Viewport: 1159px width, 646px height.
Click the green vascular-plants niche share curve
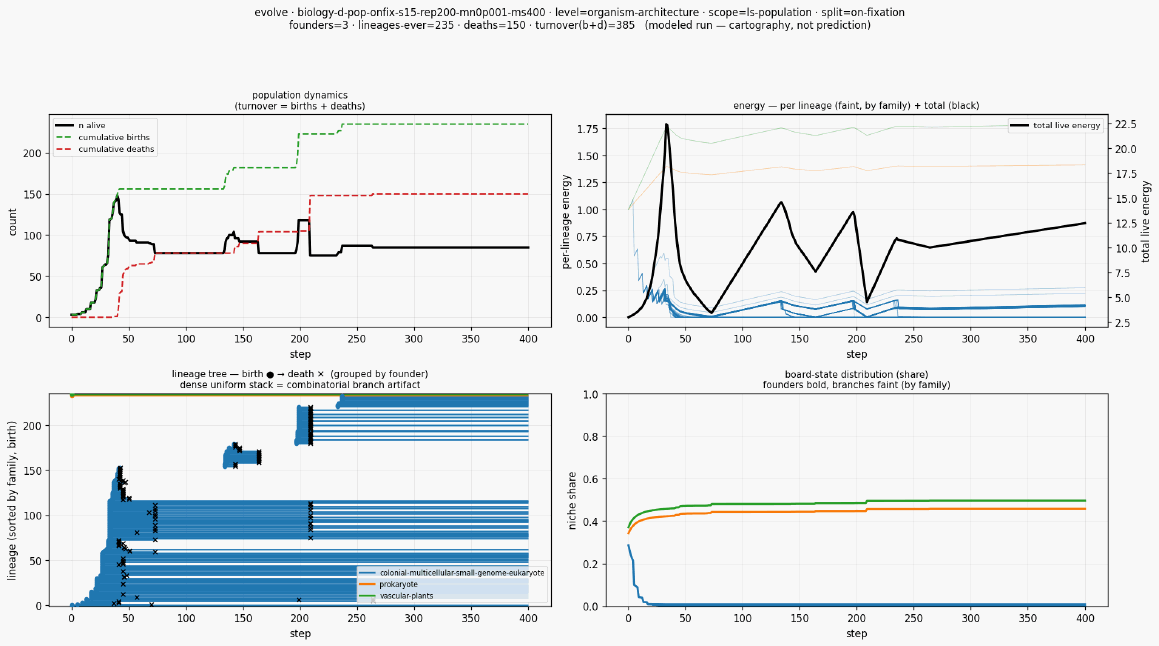point(856,503)
